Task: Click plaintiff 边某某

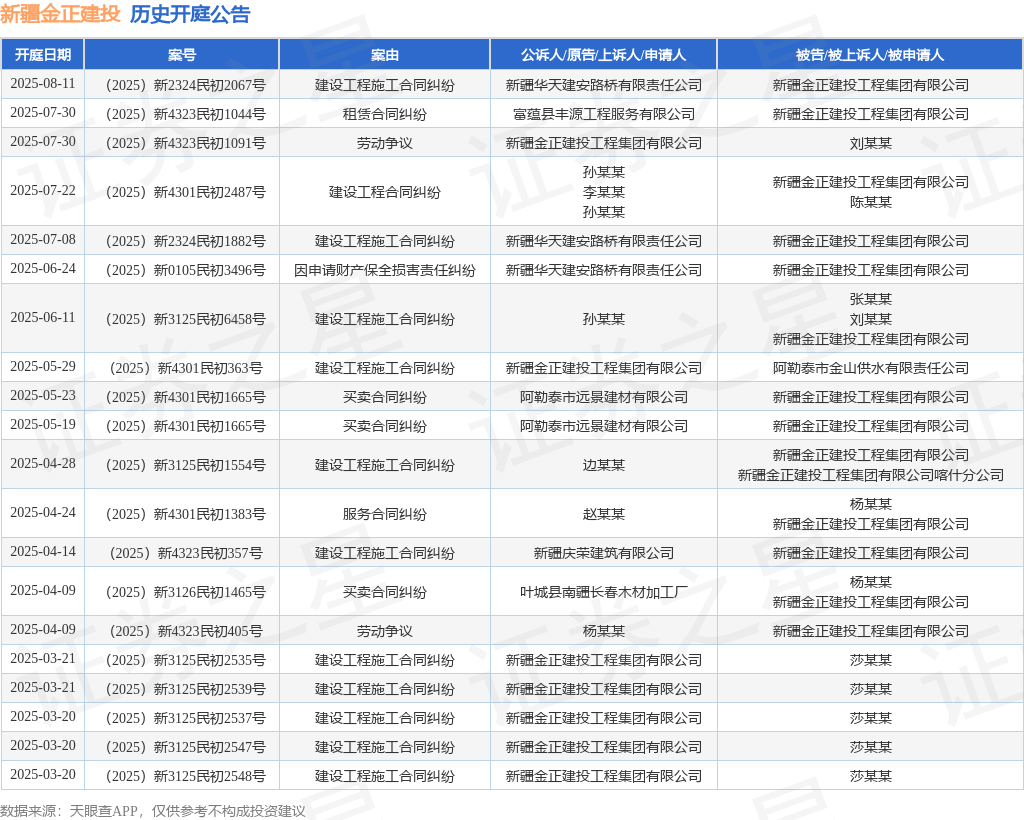Action: click(x=603, y=465)
